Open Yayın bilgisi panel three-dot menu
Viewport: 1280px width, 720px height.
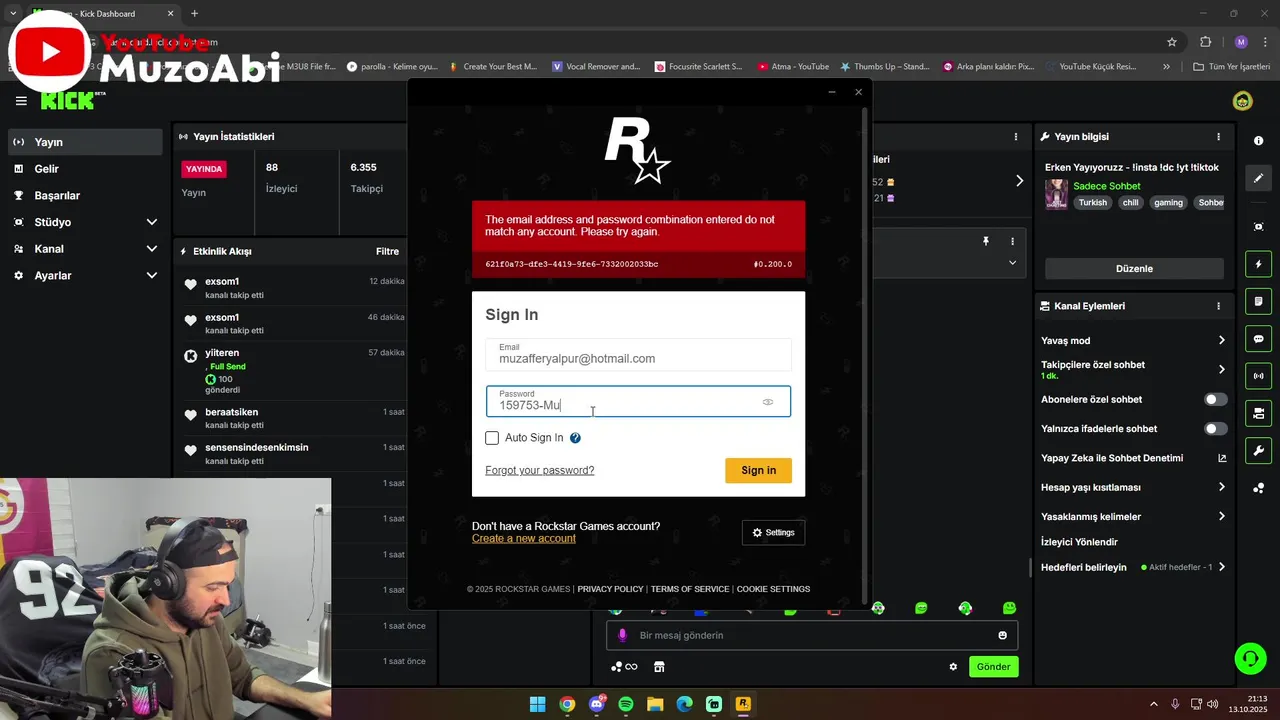click(x=1218, y=137)
